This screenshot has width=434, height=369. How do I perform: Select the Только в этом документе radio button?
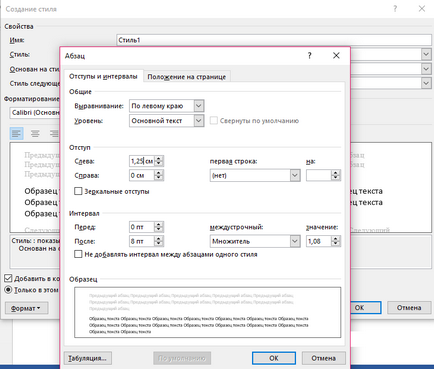(8, 290)
